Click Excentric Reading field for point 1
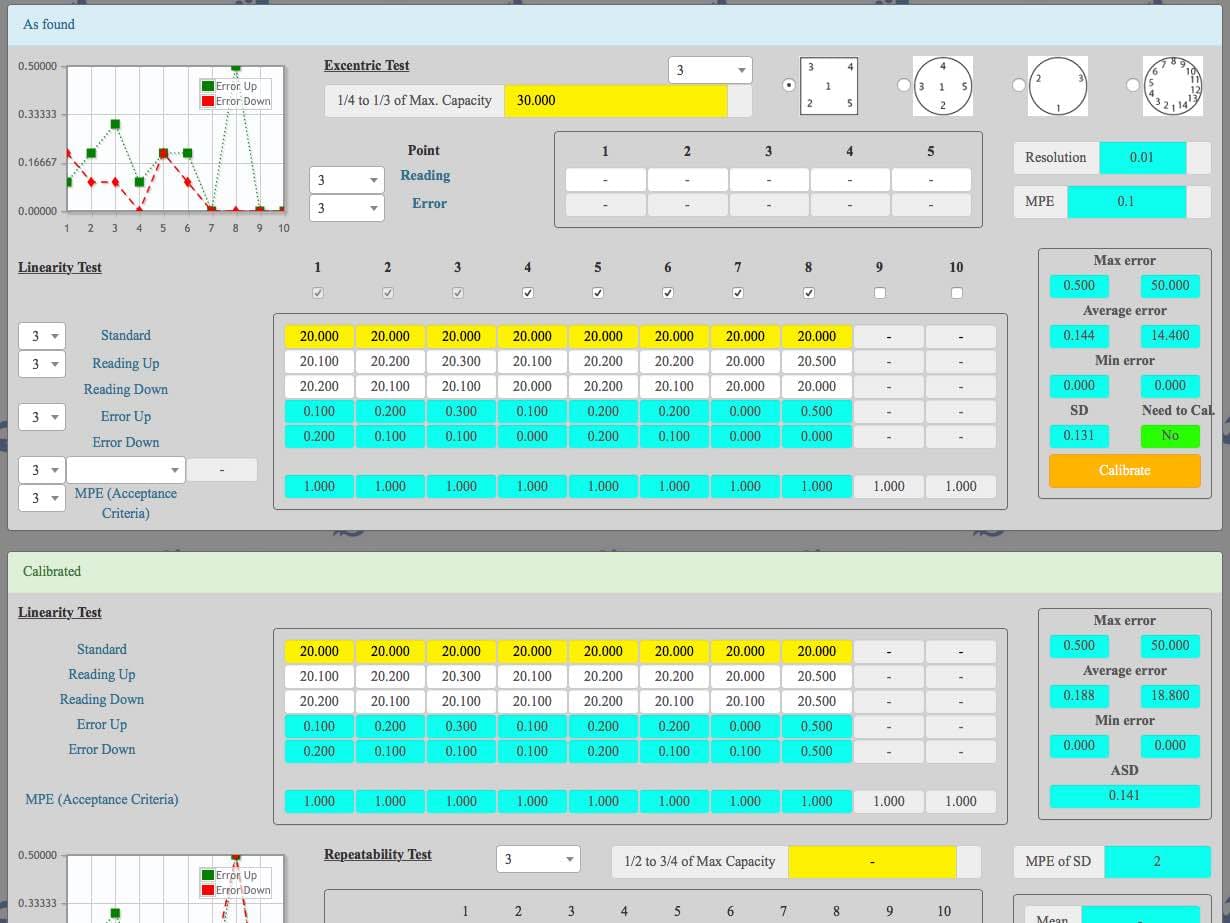 605,180
